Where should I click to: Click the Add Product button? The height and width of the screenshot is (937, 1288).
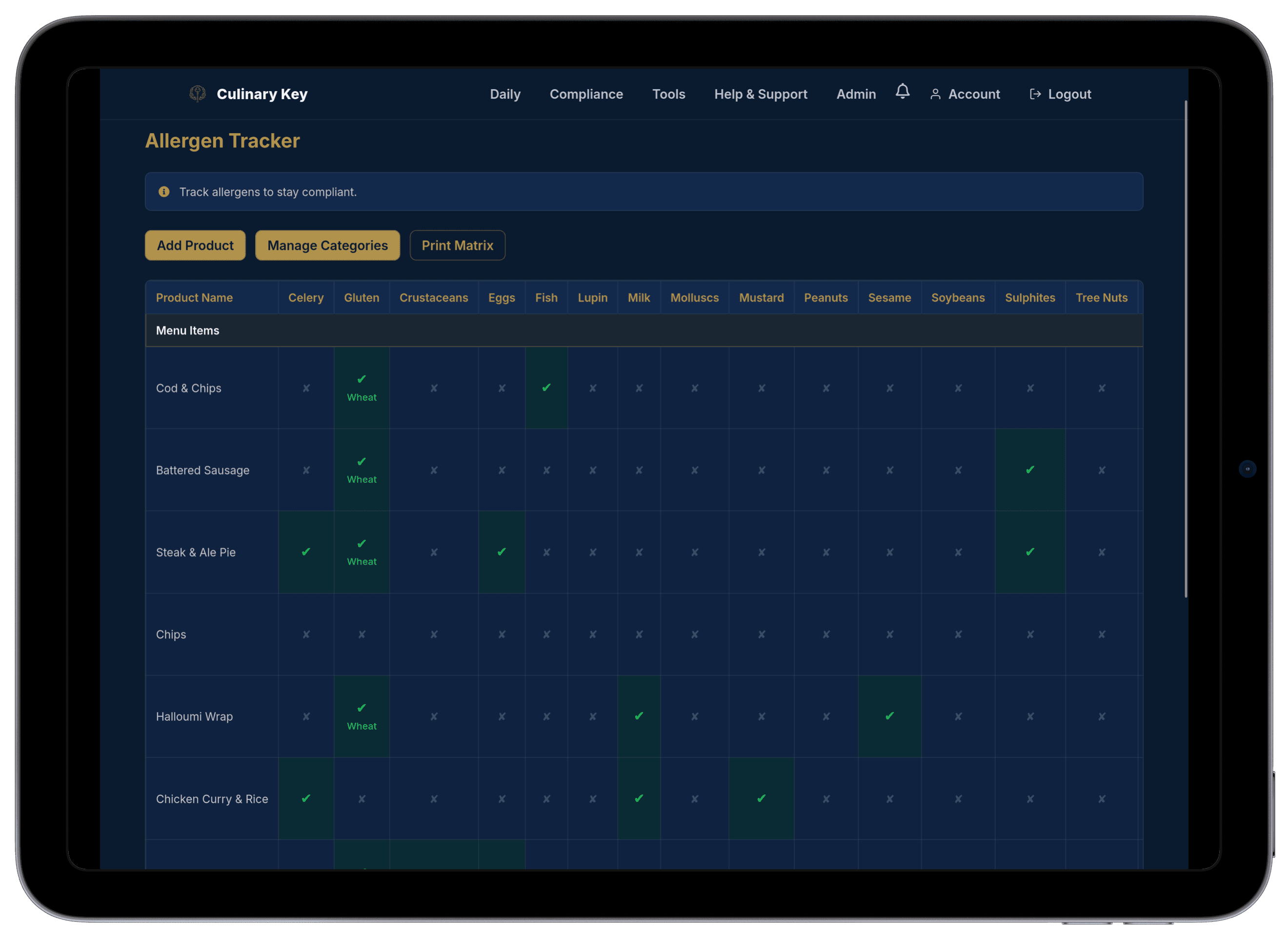(x=195, y=245)
